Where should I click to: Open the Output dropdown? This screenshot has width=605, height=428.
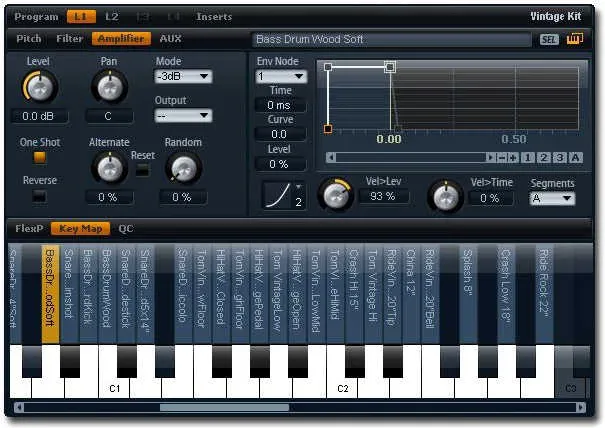pyautogui.click(x=183, y=116)
